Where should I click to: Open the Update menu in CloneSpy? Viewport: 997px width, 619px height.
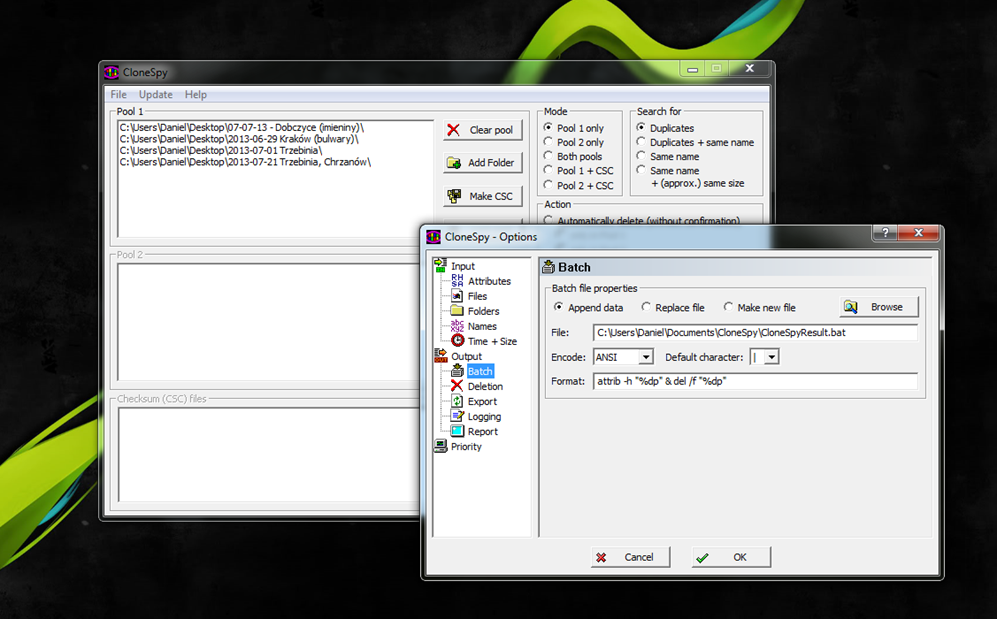click(156, 94)
